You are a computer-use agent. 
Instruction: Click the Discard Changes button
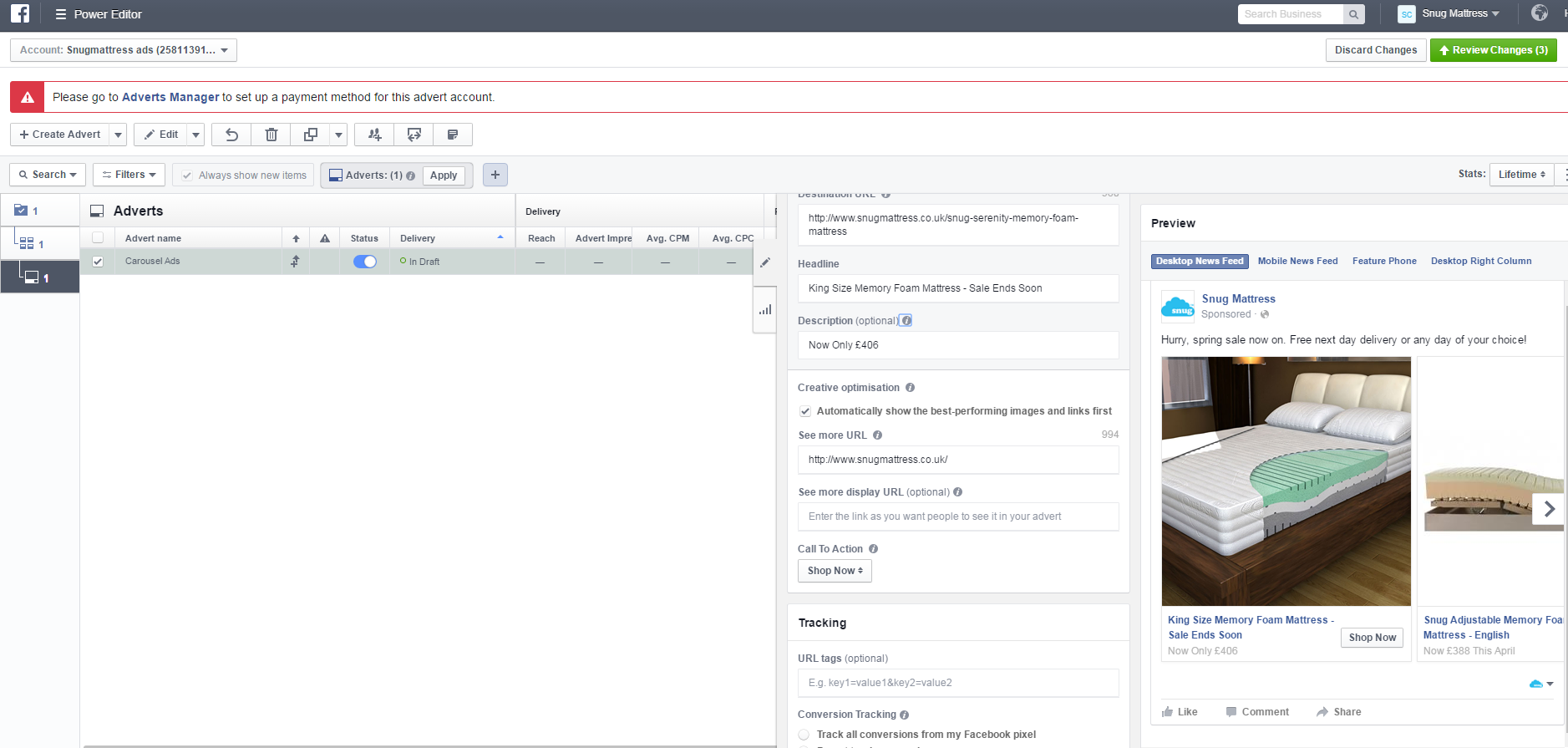1376,50
